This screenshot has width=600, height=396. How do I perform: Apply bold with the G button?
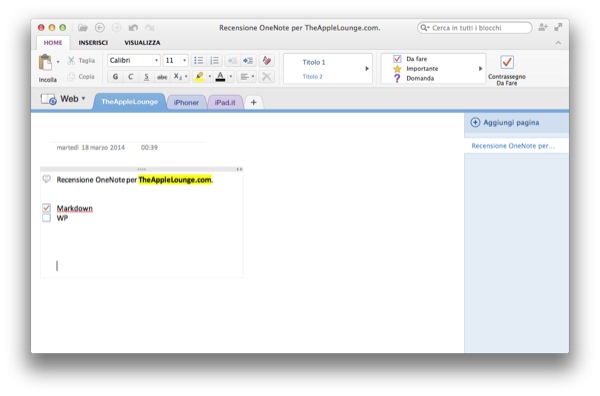tap(115, 77)
